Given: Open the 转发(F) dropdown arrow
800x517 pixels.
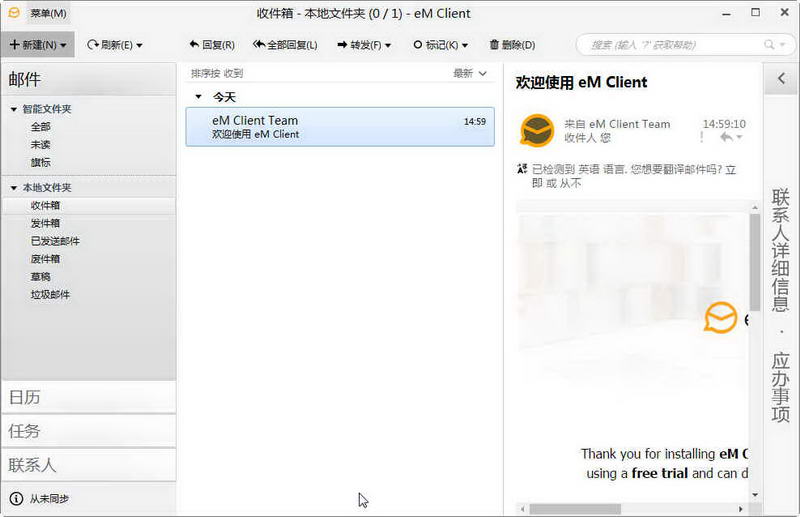Looking at the screenshot, I should click(388, 45).
